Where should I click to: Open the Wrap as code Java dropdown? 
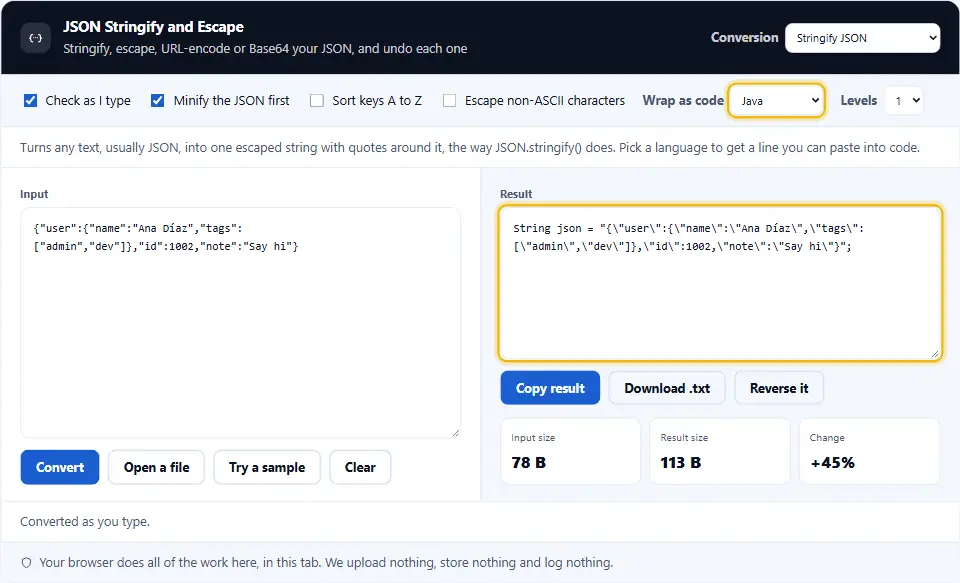(776, 100)
